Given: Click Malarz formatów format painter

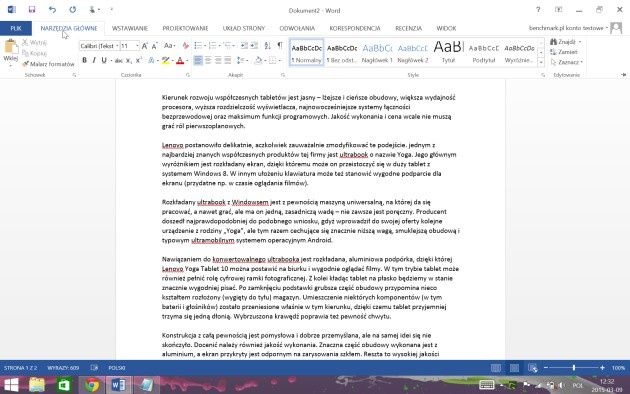Looking at the screenshot, I should point(48,64).
